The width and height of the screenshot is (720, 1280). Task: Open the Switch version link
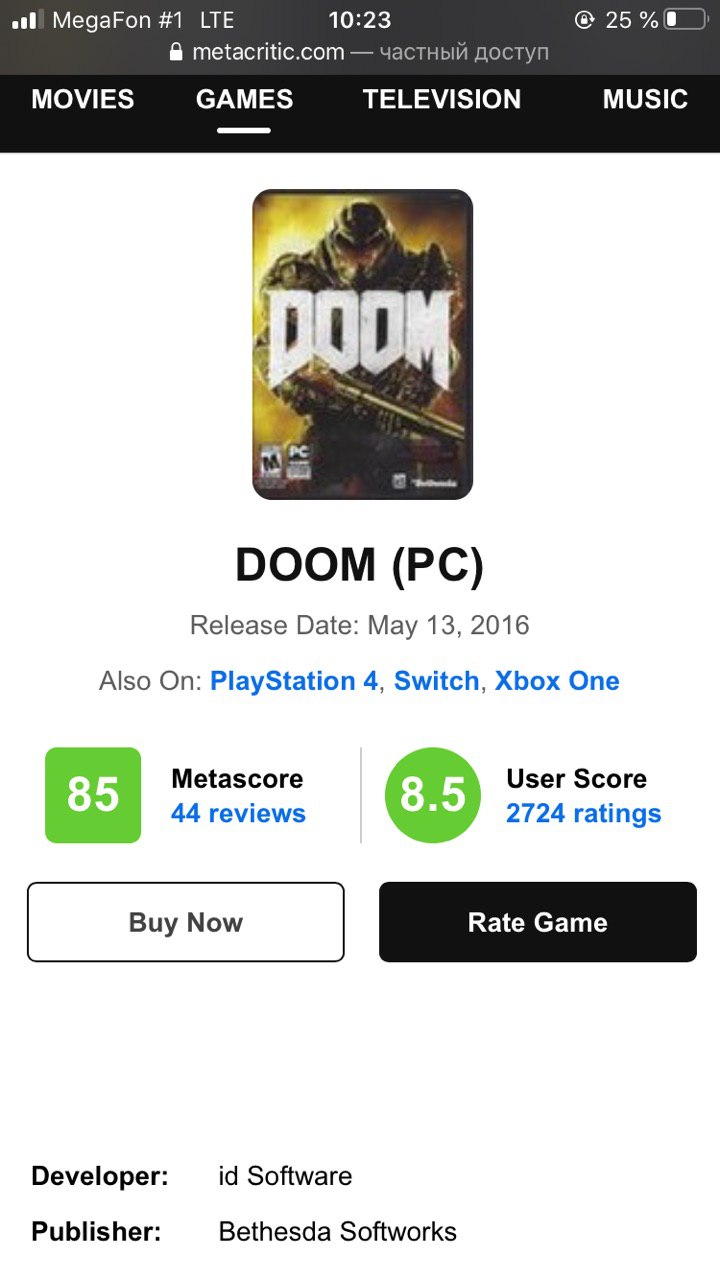coord(437,681)
